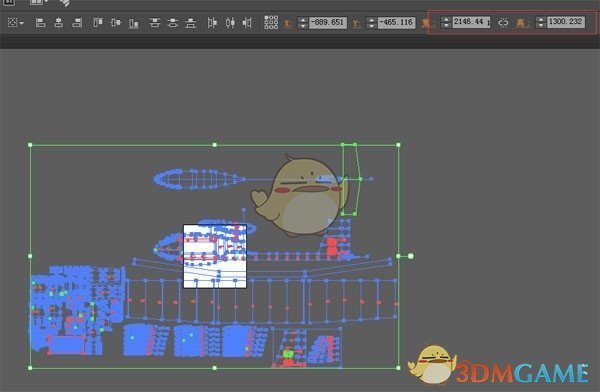
Task: Click the height stepper arrows
Action: [540, 22]
